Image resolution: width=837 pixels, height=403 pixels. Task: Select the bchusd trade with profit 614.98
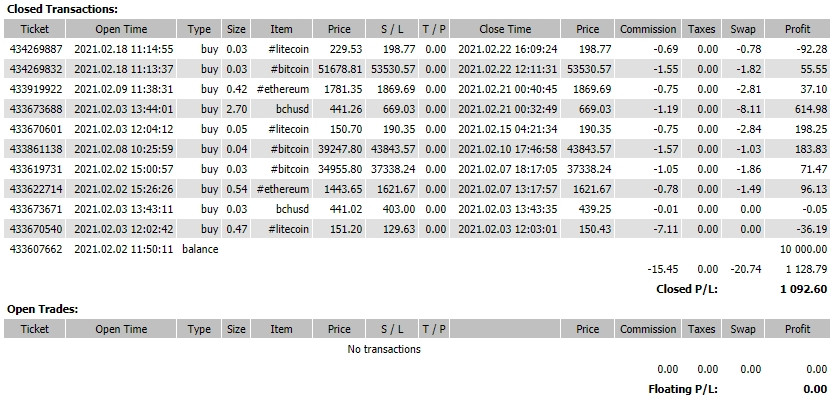click(417, 109)
